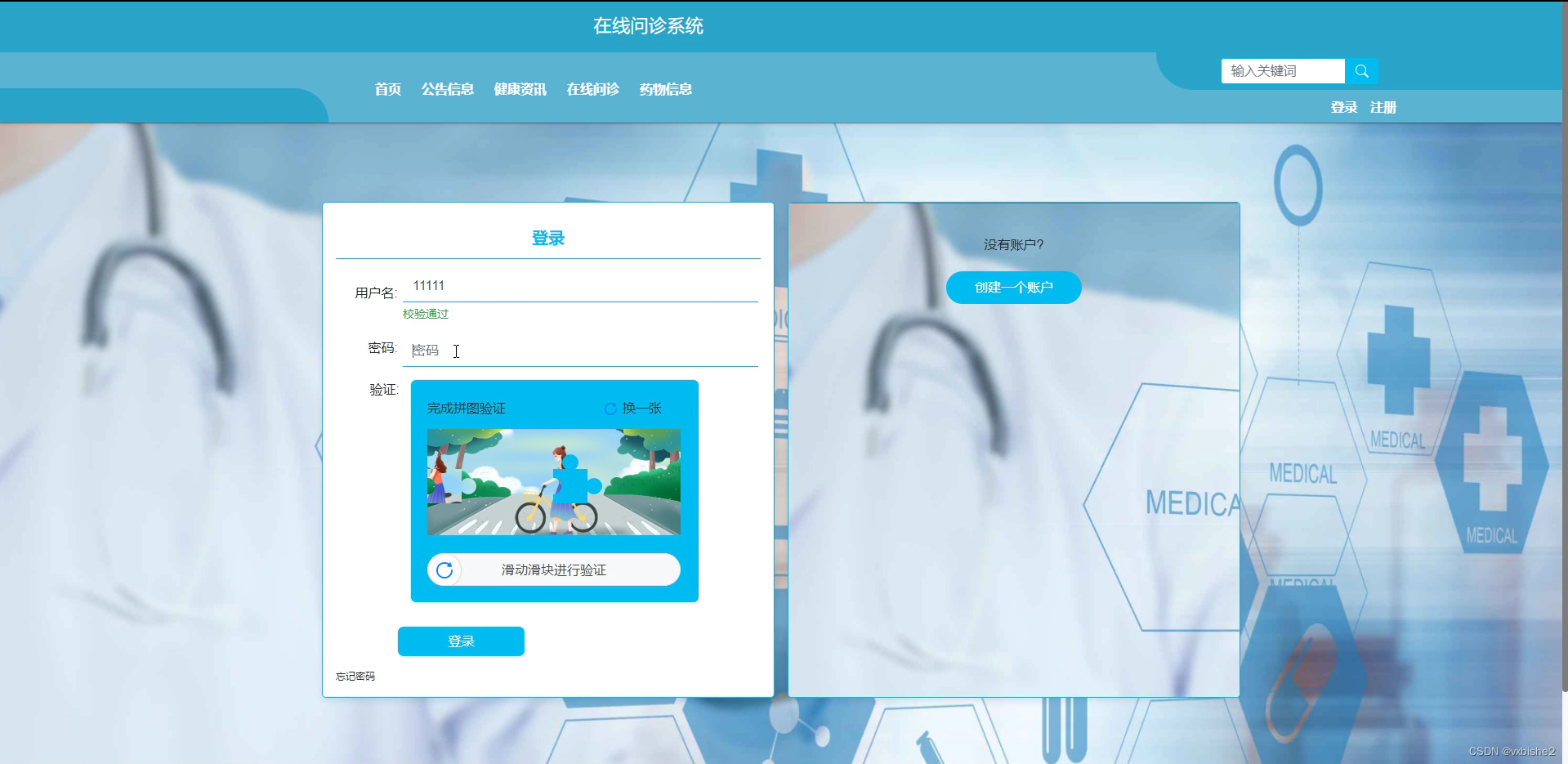Click the refresh icon beside 换一张

pos(610,409)
